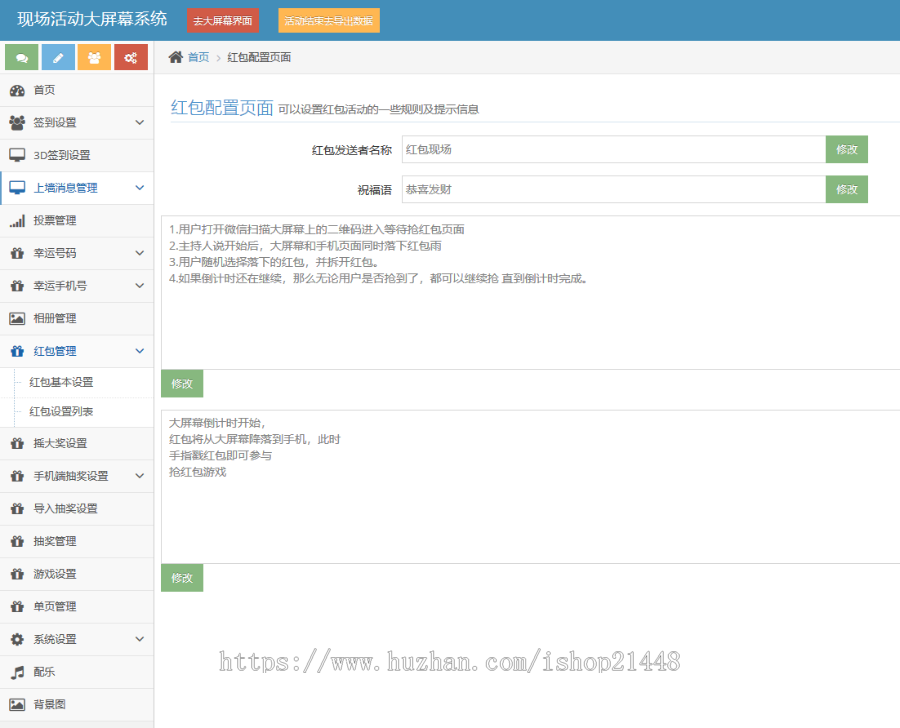This screenshot has height=728, width=900.
Task: Click 修改 below the rules text area
Action: [x=182, y=384]
